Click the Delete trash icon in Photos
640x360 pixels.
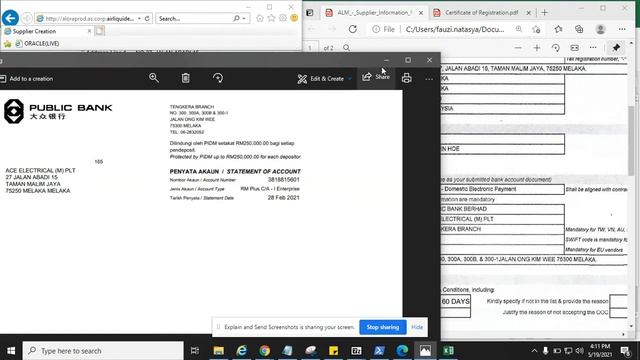pyautogui.click(x=186, y=78)
